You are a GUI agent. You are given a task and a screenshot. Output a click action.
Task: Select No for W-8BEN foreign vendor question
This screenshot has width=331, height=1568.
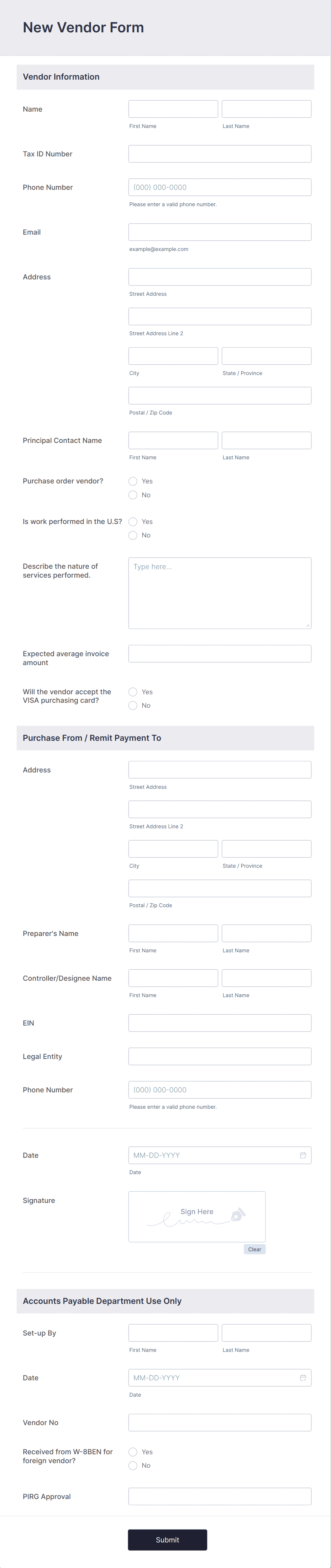[x=133, y=1466]
